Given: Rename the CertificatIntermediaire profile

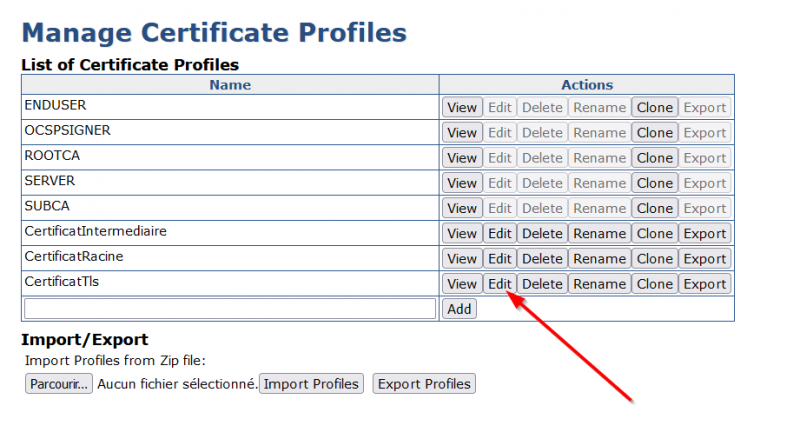Looking at the screenshot, I should (599, 233).
